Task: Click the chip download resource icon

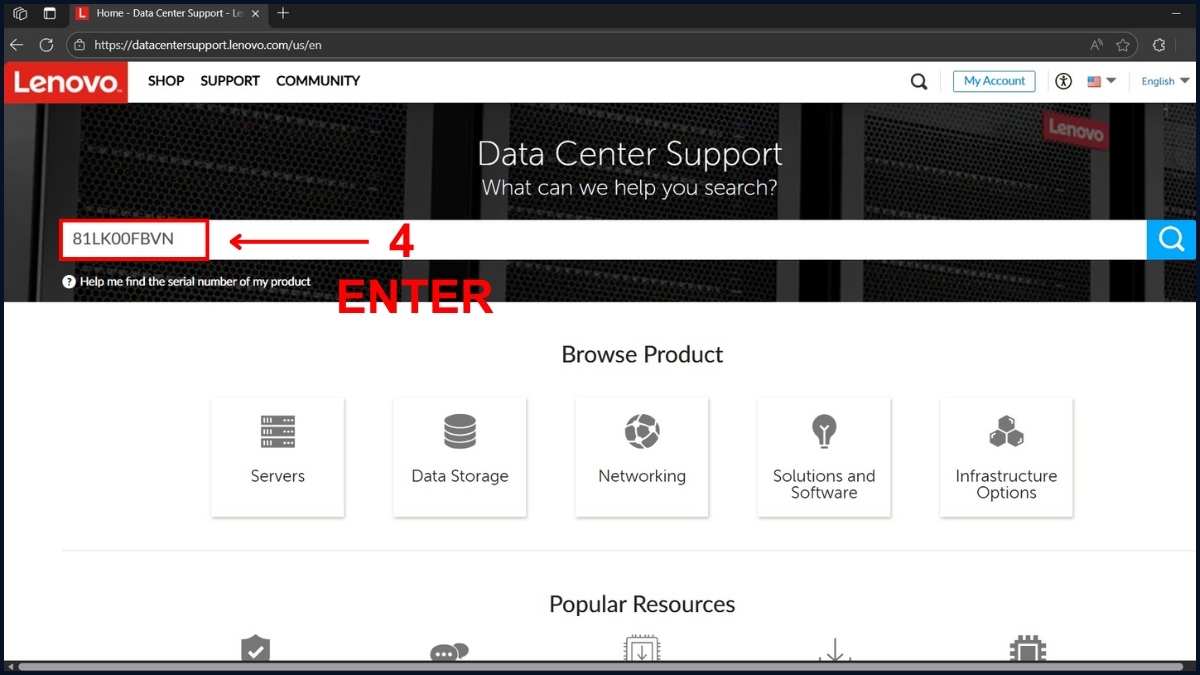Action: tap(641, 649)
